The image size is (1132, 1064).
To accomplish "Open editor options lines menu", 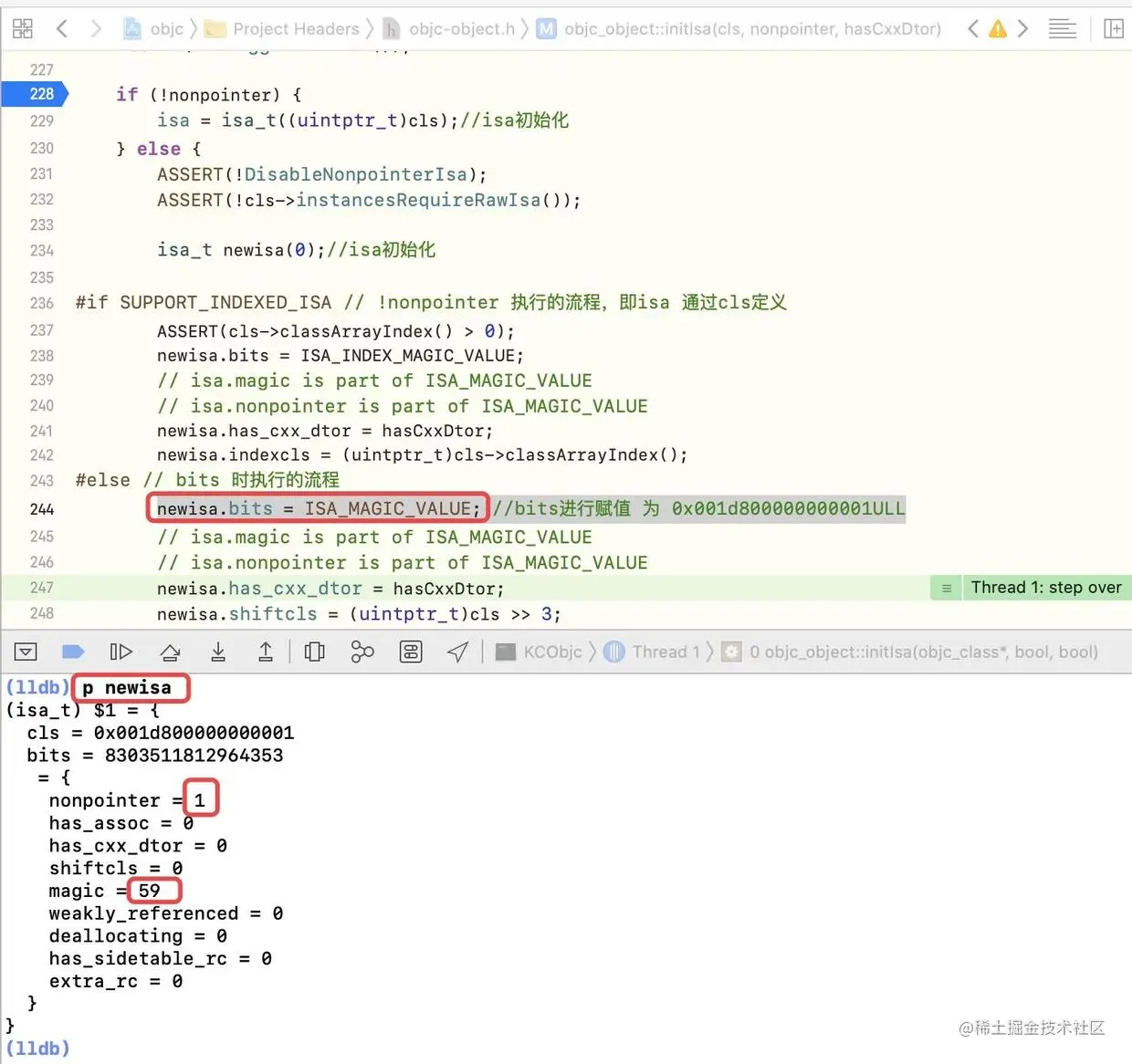I will 1062,29.
